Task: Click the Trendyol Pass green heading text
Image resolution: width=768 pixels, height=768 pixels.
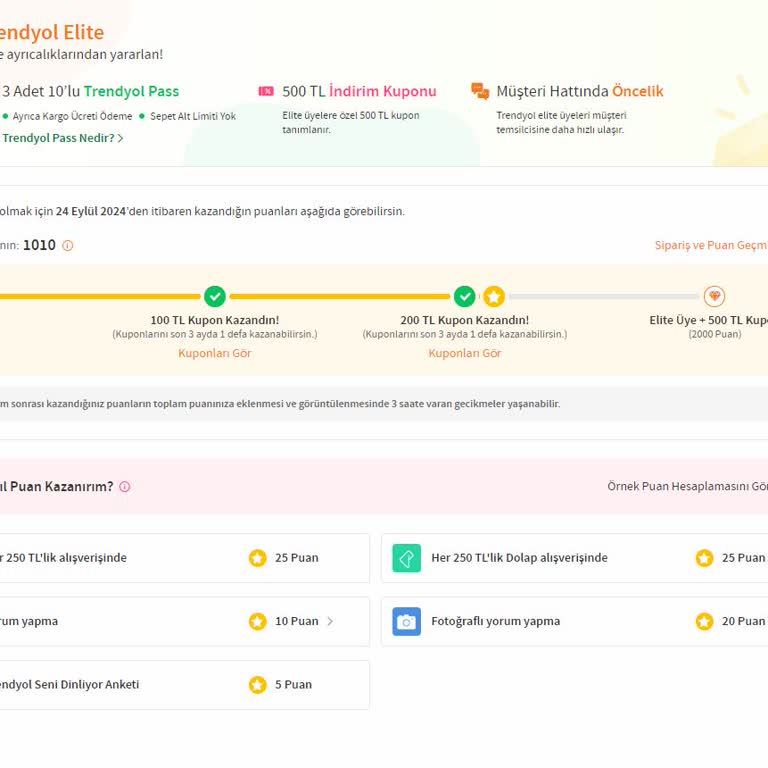Action: point(131,91)
